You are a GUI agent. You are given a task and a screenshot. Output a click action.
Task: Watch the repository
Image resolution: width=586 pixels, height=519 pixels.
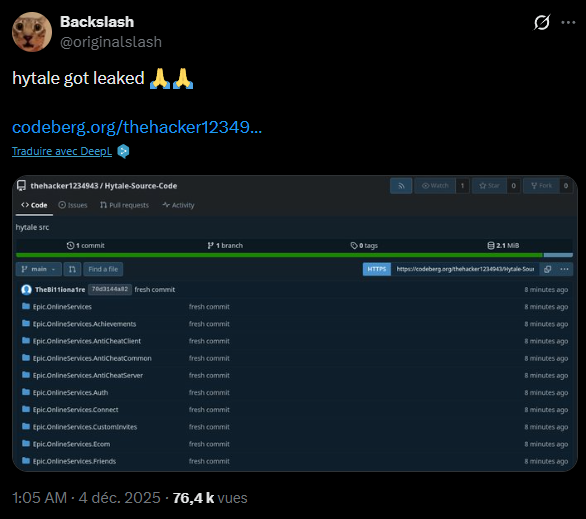435,186
